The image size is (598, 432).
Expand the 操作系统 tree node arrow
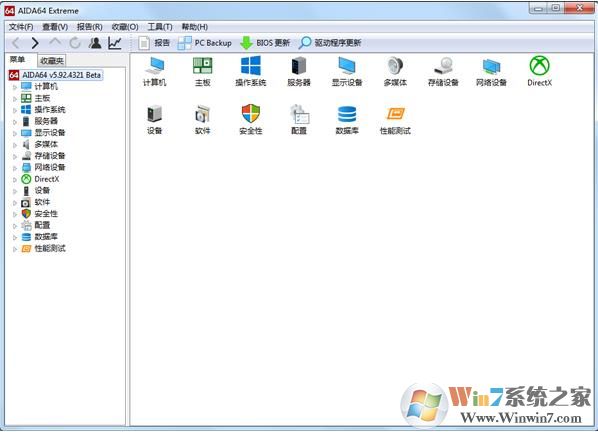(x=15, y=110)
